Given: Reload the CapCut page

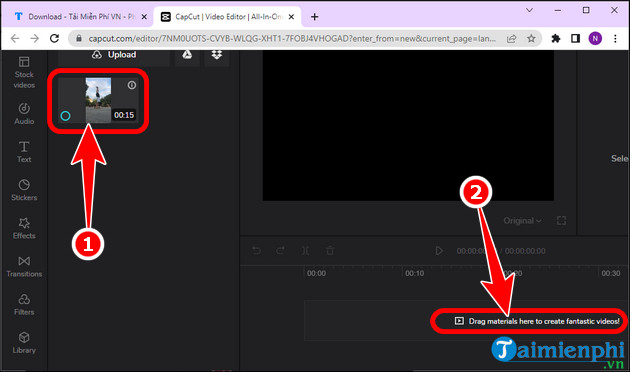Looking at the screenshot, I should 54,39.
